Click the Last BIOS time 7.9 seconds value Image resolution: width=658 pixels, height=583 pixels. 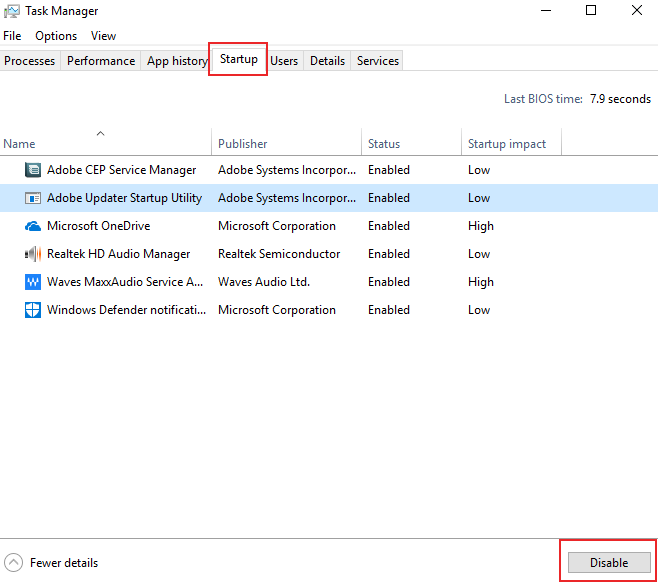click(x=620, y=99)
